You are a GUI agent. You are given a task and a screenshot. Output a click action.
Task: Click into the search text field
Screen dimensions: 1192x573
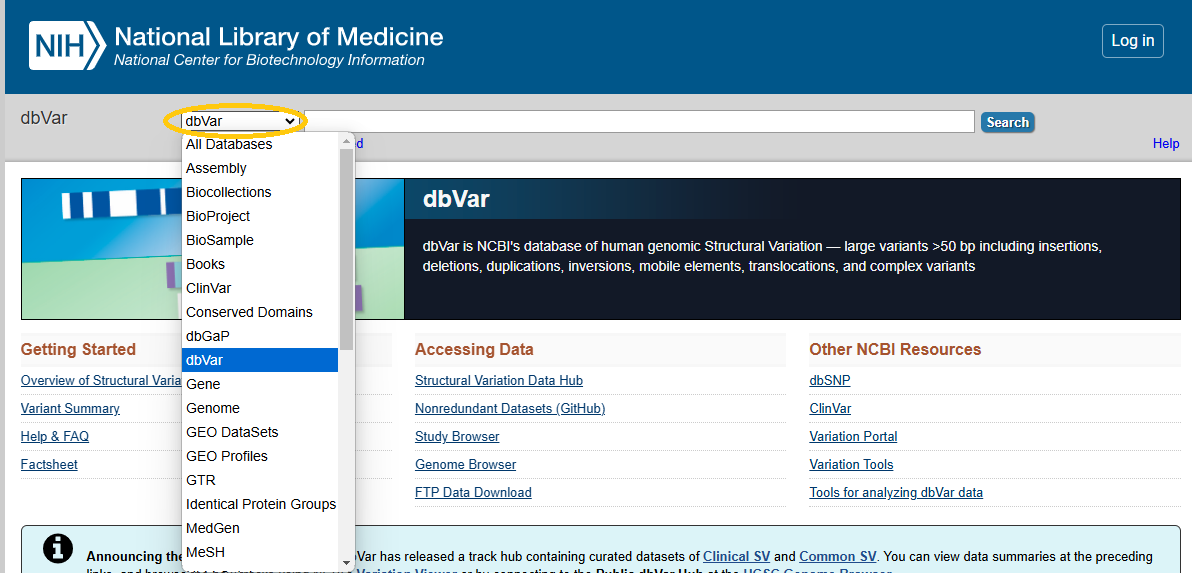click(639, 122)
